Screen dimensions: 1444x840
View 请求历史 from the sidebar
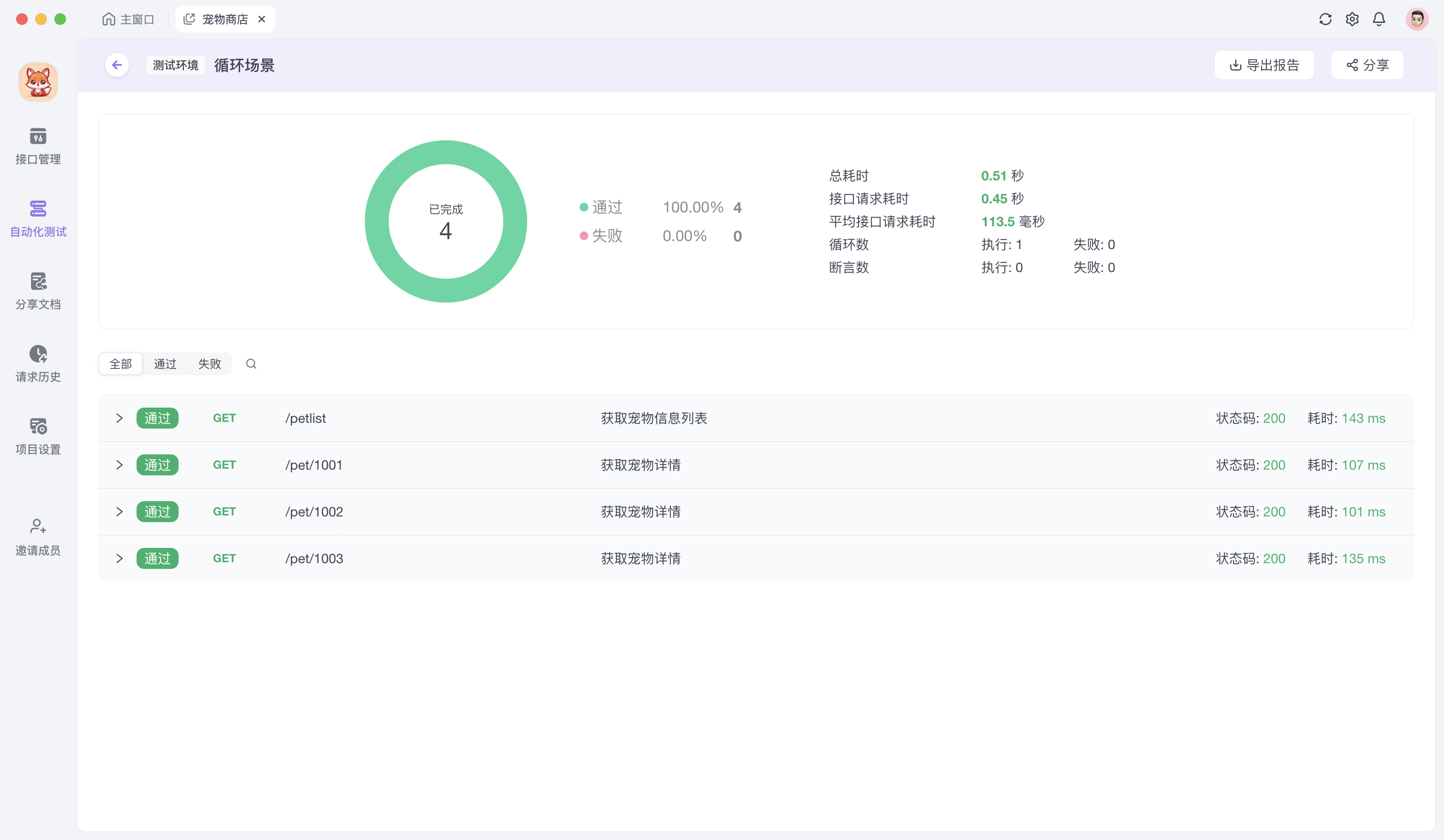[x=38, y=364]
